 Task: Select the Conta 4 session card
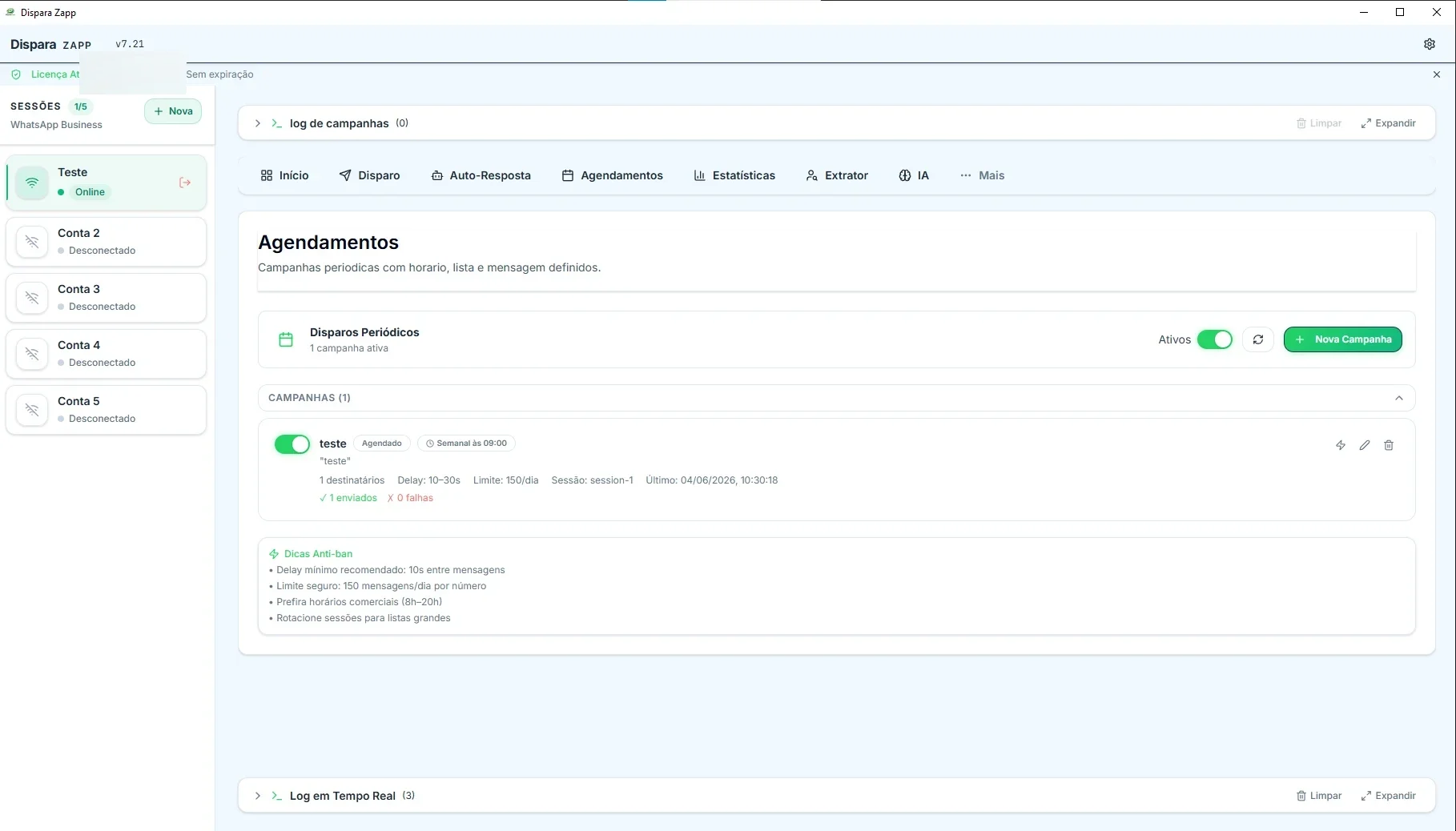coord(106,354)
